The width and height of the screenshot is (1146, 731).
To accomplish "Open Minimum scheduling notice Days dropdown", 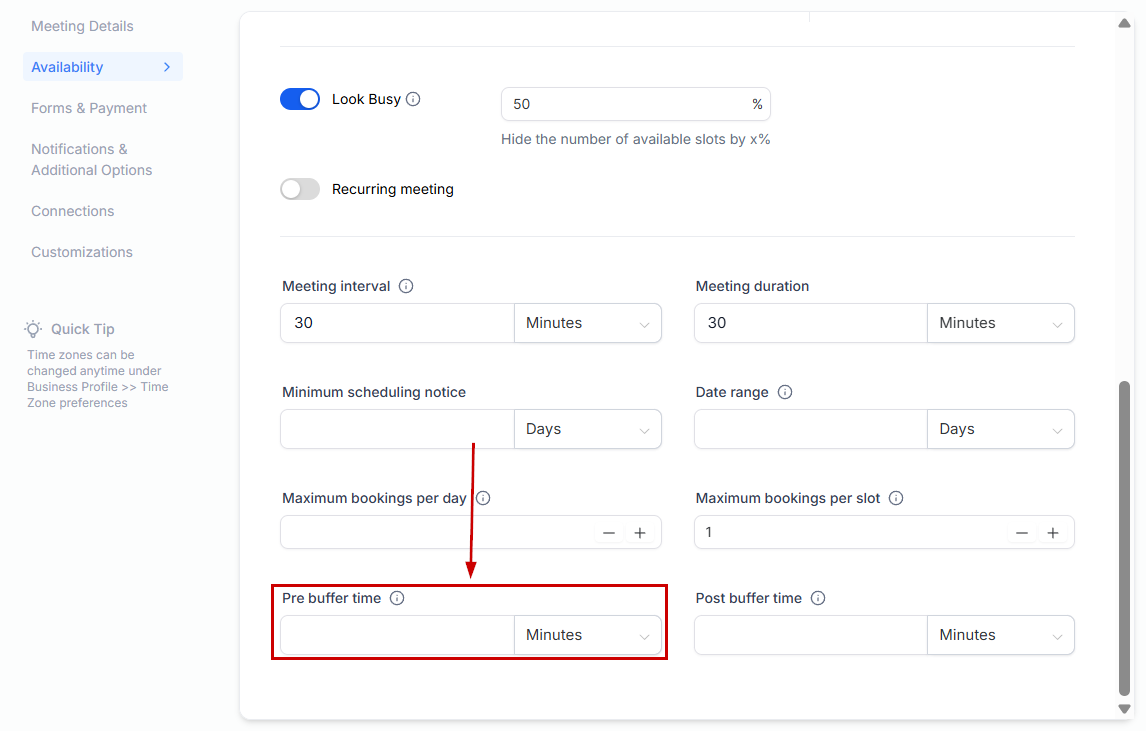I will [587, 429].
